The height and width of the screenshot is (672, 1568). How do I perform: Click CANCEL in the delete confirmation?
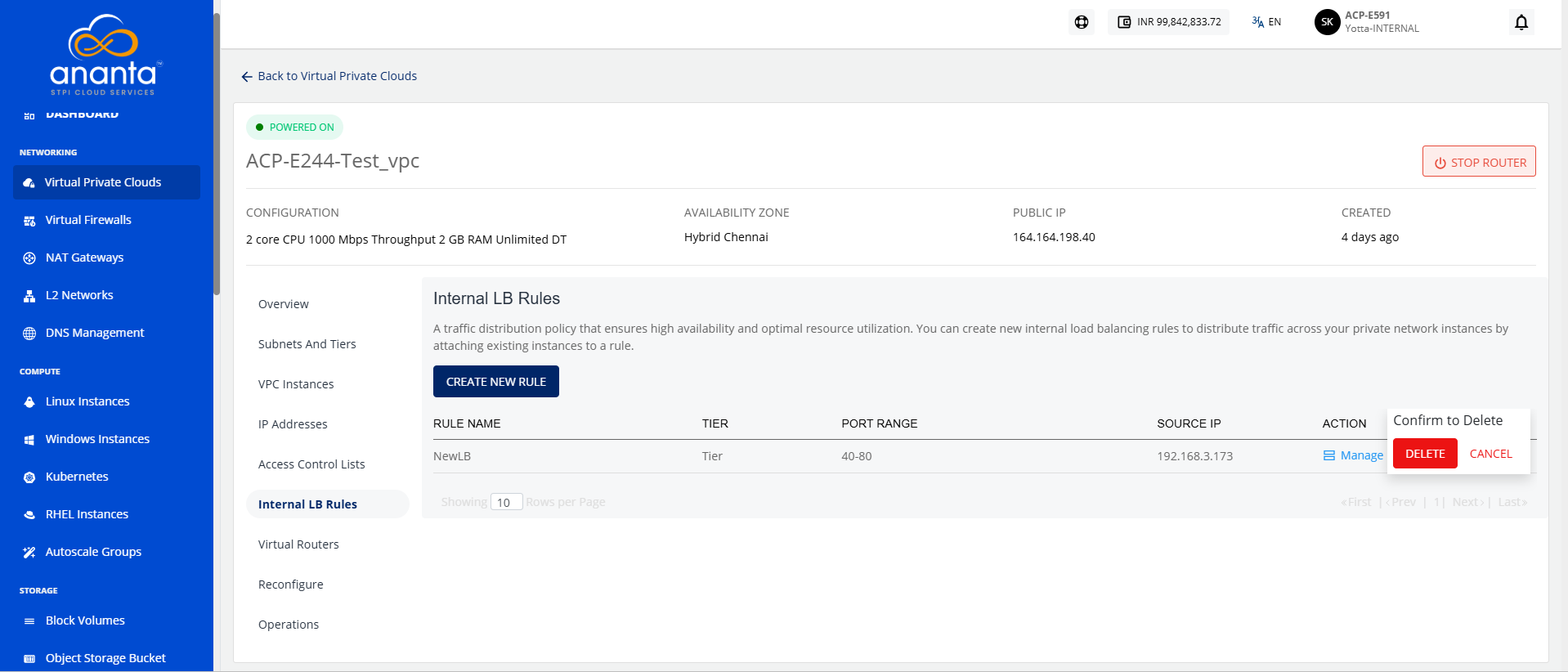[x=1491, y=454]
